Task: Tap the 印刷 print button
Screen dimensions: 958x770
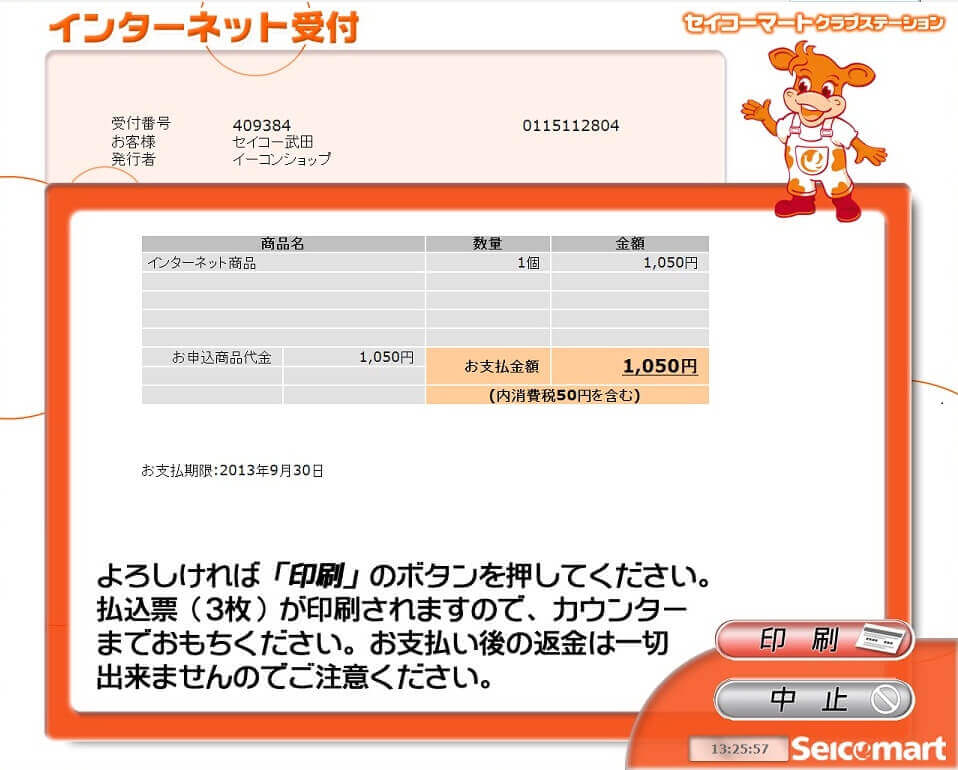Action: point(814,640)
